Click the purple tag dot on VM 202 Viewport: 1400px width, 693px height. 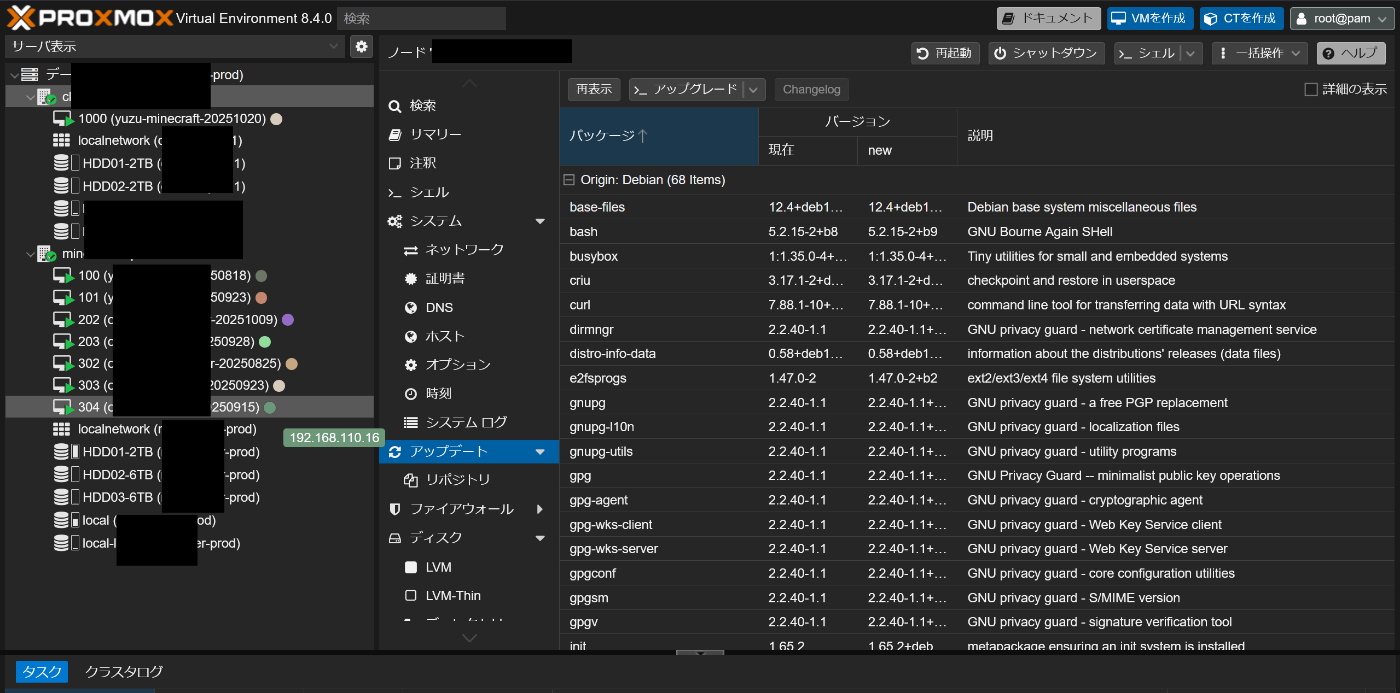pyautogui.click(x=287, y=320)
